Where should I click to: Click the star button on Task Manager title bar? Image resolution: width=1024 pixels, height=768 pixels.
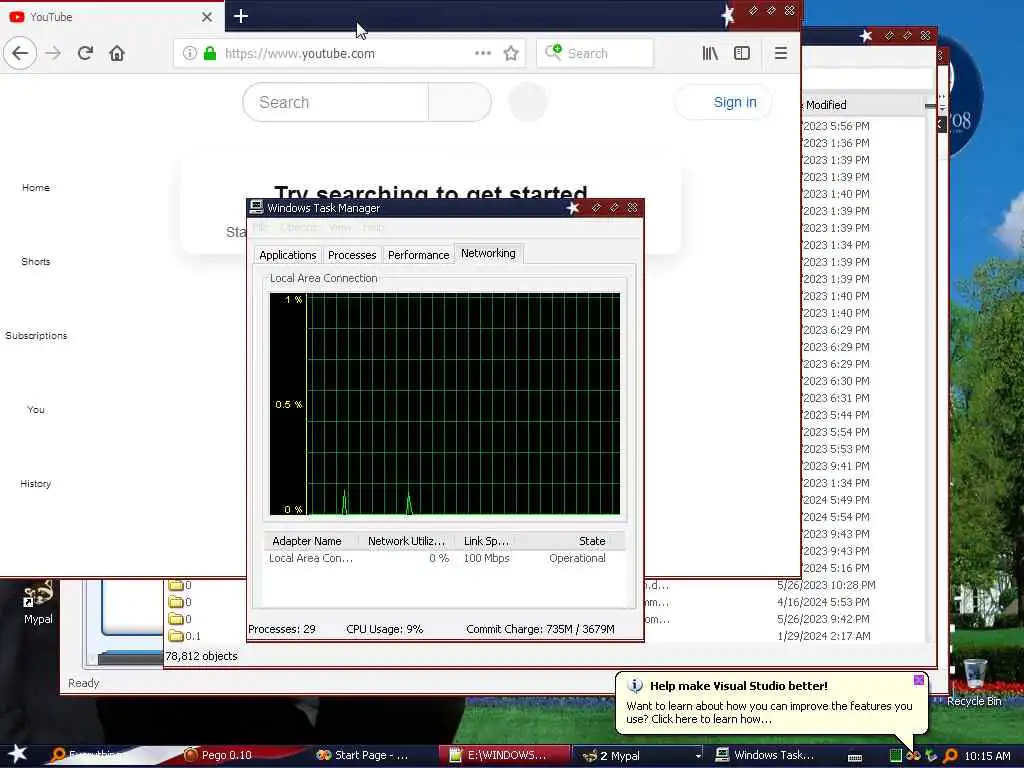click(x=573, y=208)
